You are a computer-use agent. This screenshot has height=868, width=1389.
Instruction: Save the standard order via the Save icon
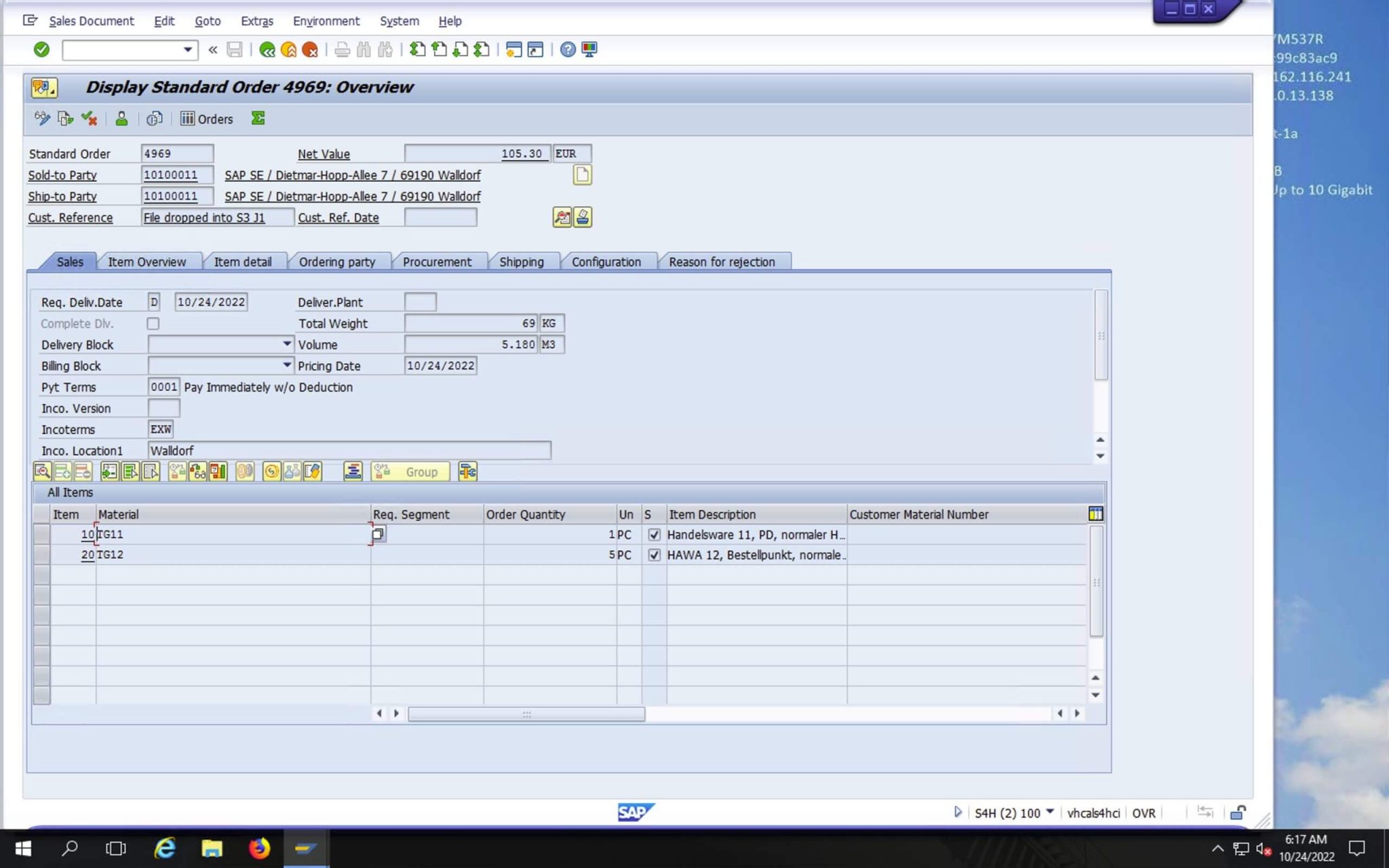point(234,50)
